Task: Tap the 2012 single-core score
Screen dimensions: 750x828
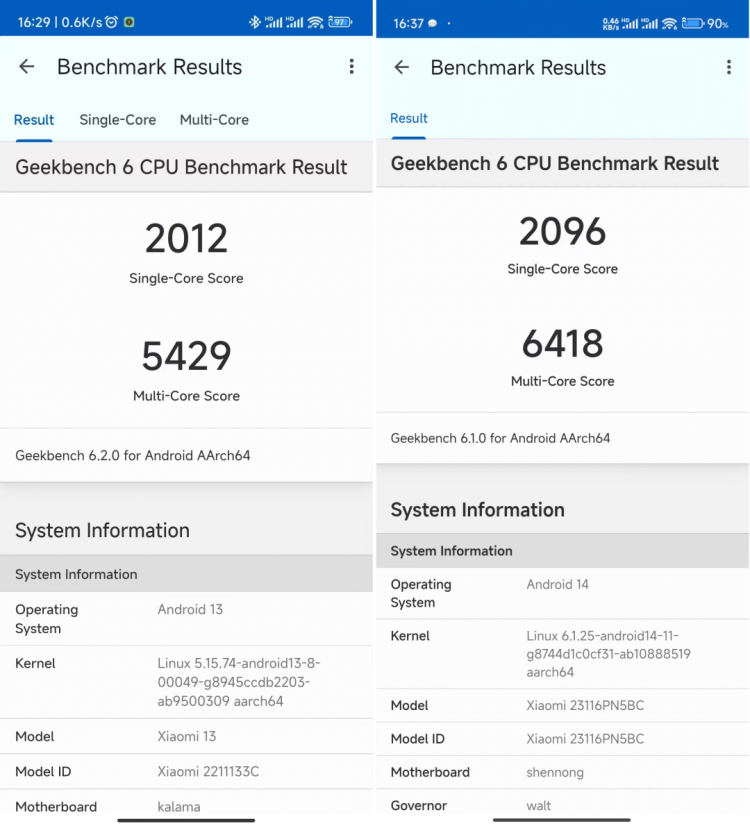Action: click(x=186, y=238)
